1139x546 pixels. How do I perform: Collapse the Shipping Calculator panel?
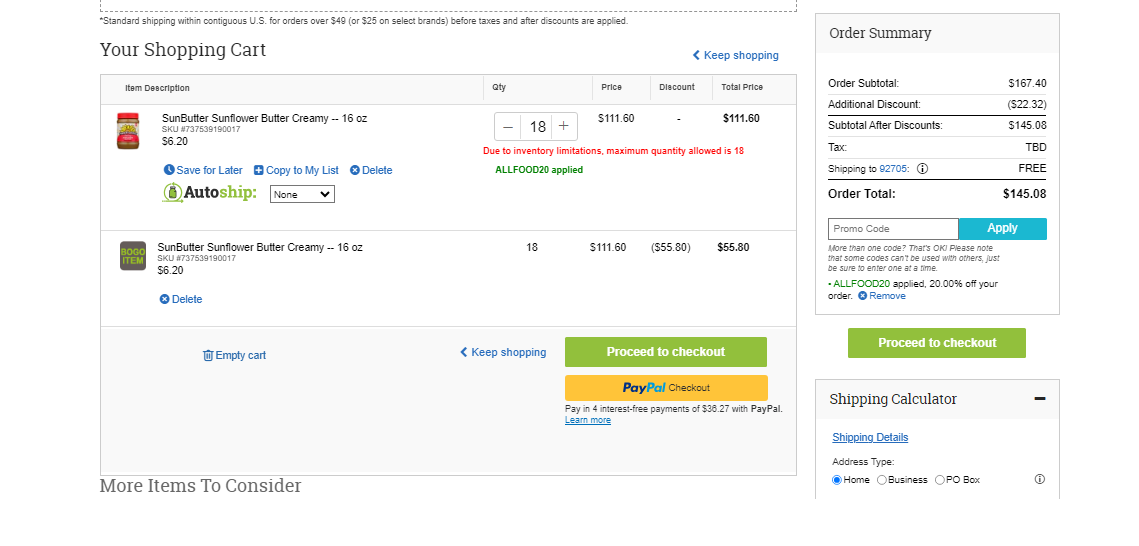(x=1039, y=399)
